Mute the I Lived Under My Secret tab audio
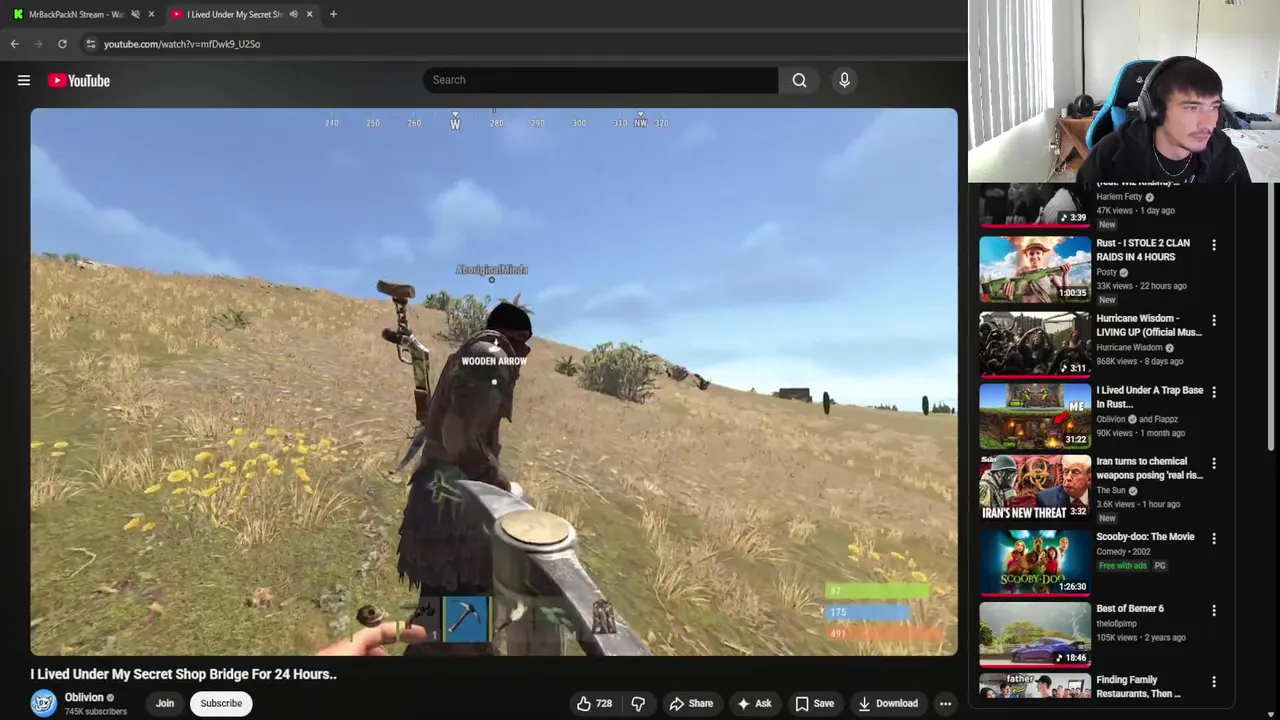Viewport: 1280px width, 720px height. [x=293, y=14]
